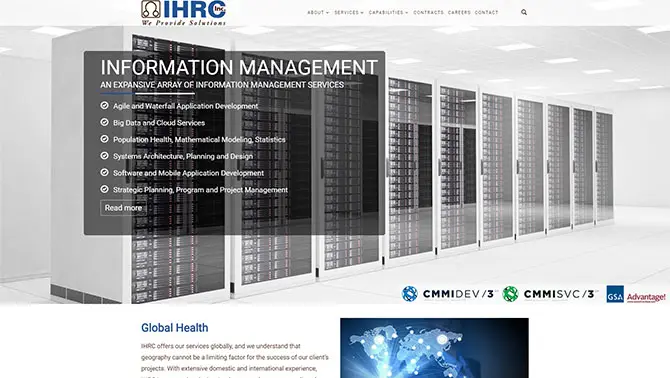Image resolution: width=670 pixels, height=378 pixels.
Task: Click check icon beside Population Health
Action: coord(104,139)
